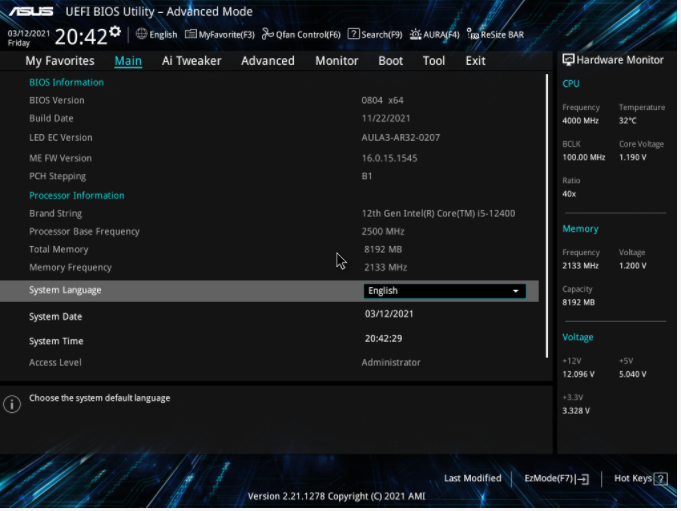681x511 pixels.
Task: Click the top bar clock 20:42
Action: (81, 37)
